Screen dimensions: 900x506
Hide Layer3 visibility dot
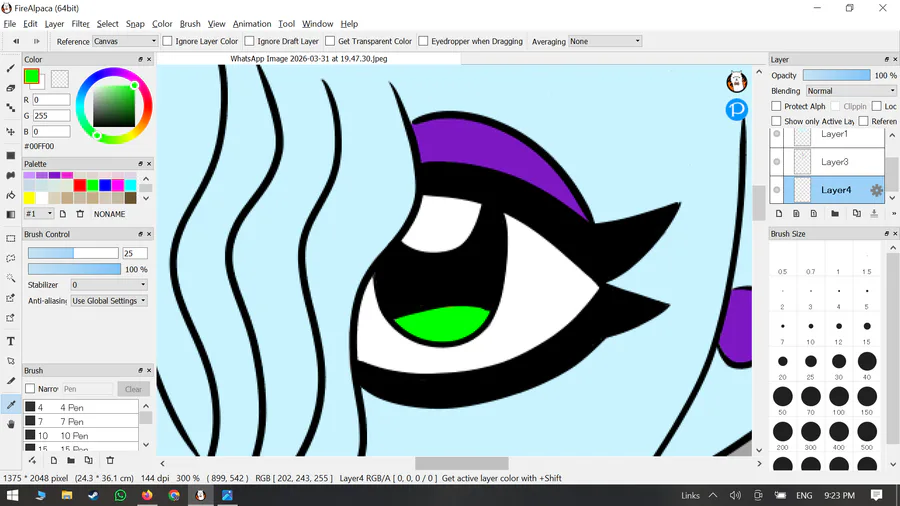click(777, 162)
